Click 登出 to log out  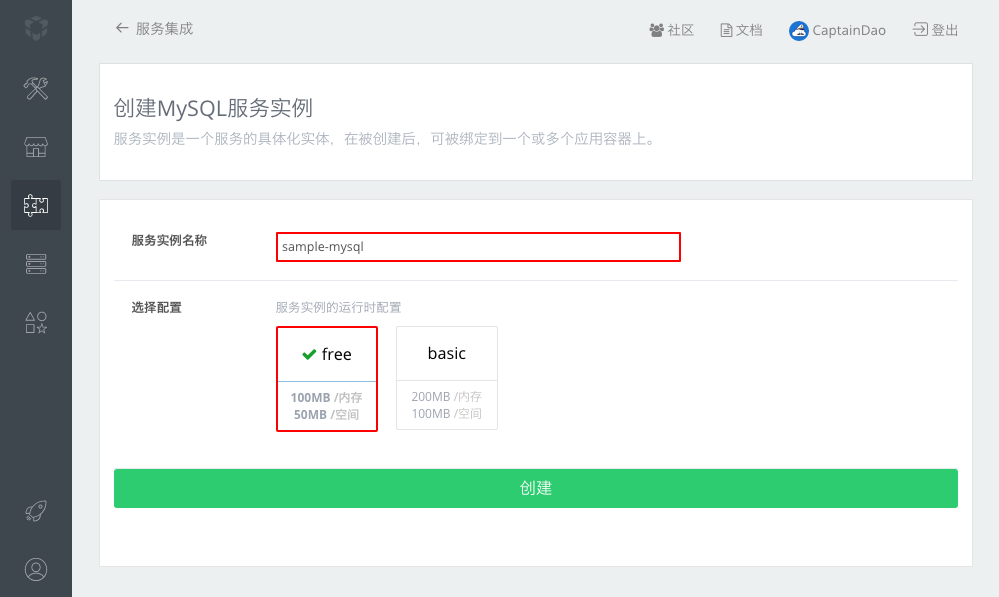(945, 30)
